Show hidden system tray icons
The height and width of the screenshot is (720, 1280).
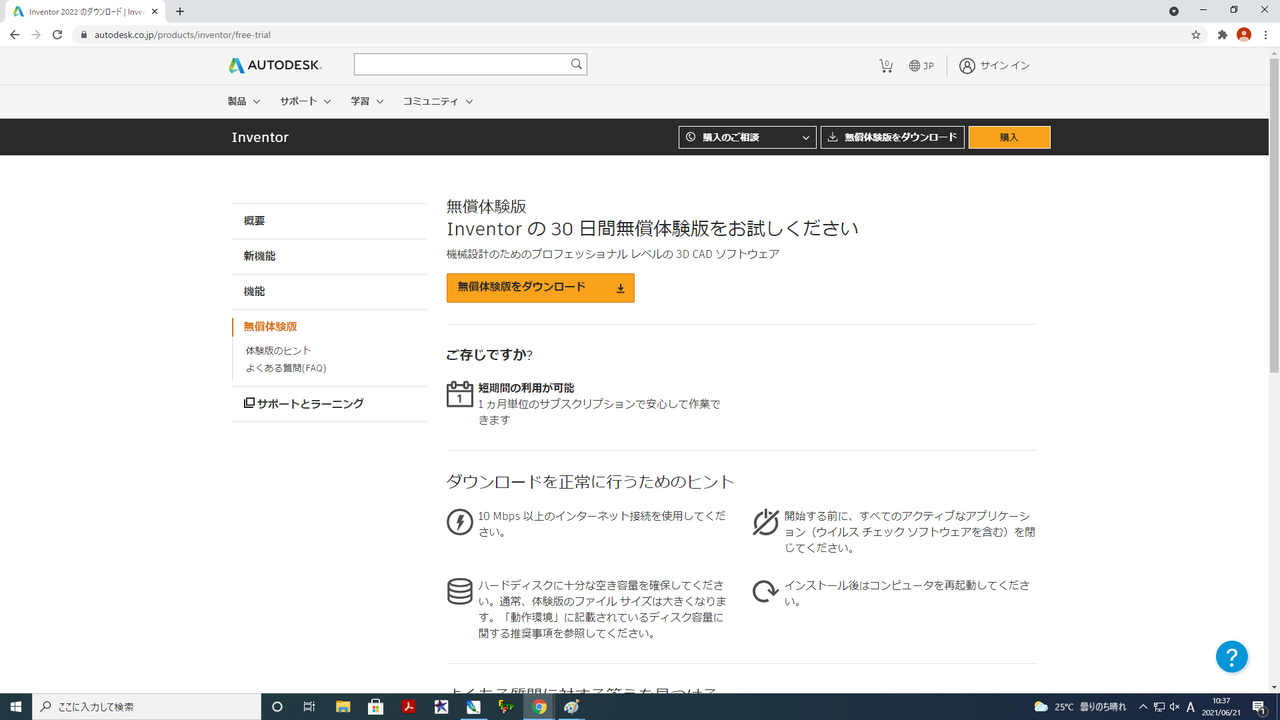(1143, 707)
